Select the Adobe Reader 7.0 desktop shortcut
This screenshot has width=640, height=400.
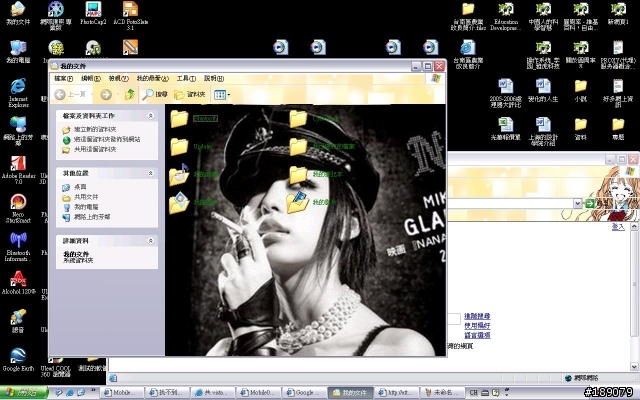coord(18,170)
